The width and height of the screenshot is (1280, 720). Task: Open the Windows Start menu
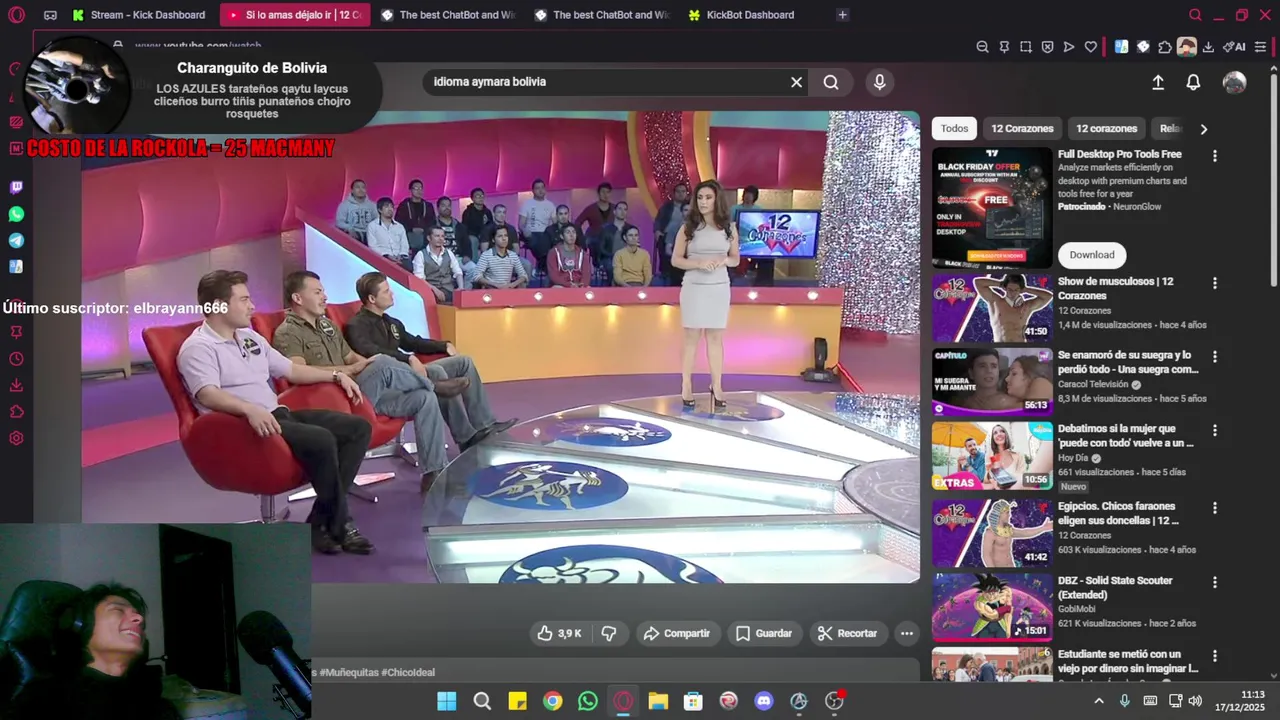tap(446, 701)
